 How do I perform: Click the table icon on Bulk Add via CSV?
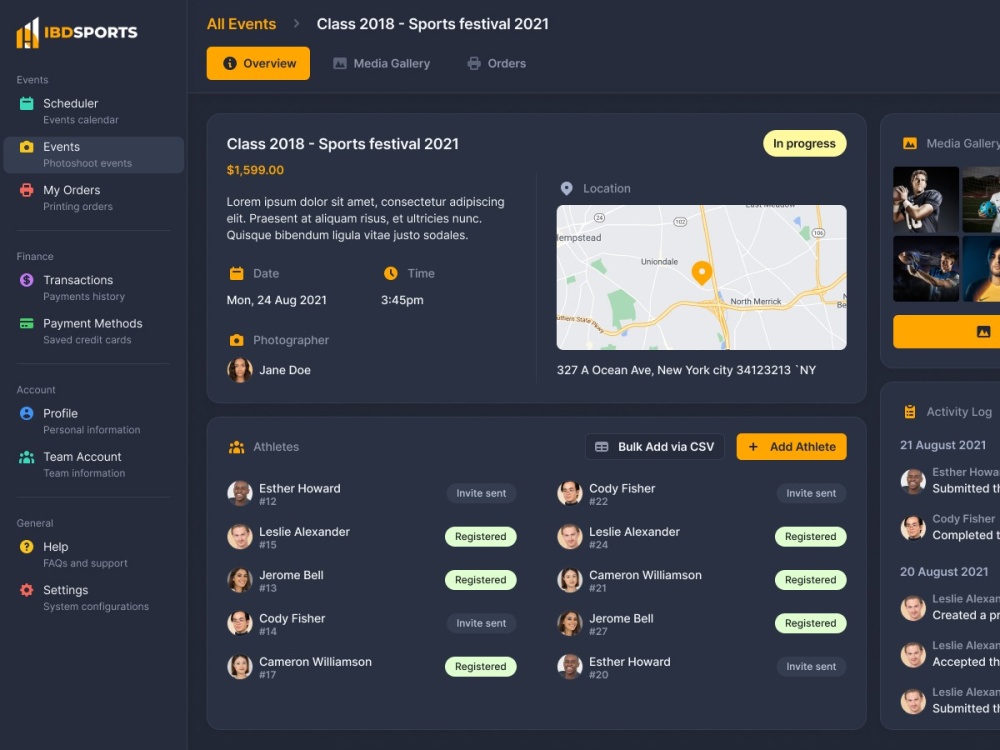(601, 447)
